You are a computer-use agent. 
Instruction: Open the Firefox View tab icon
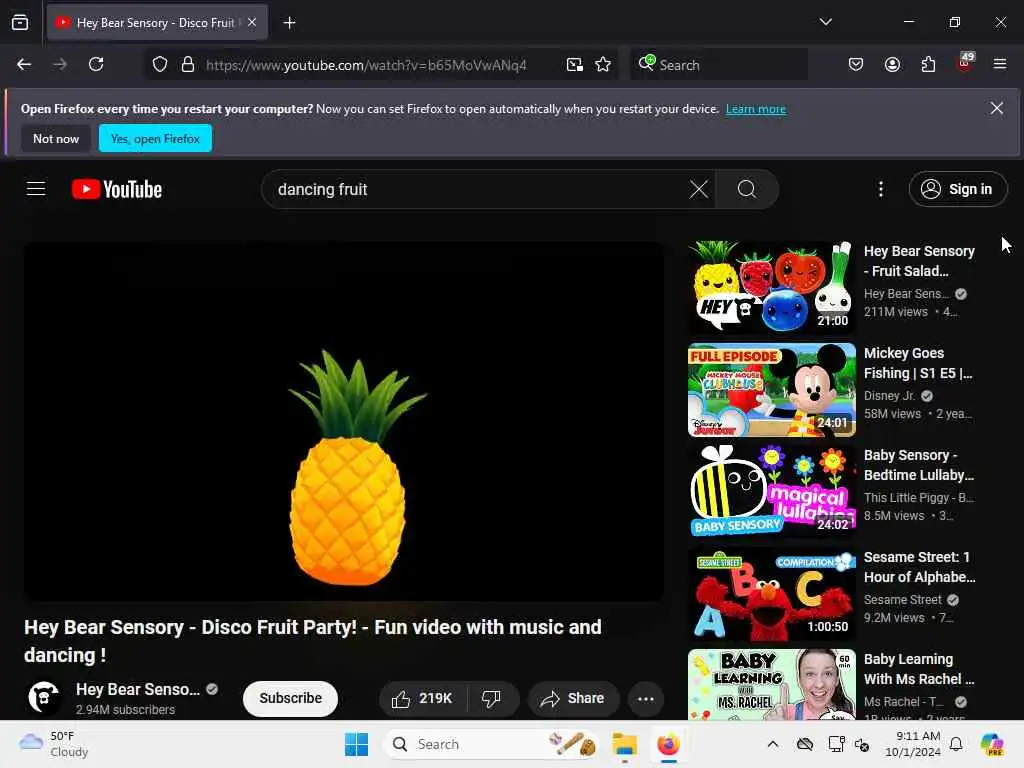20,22
